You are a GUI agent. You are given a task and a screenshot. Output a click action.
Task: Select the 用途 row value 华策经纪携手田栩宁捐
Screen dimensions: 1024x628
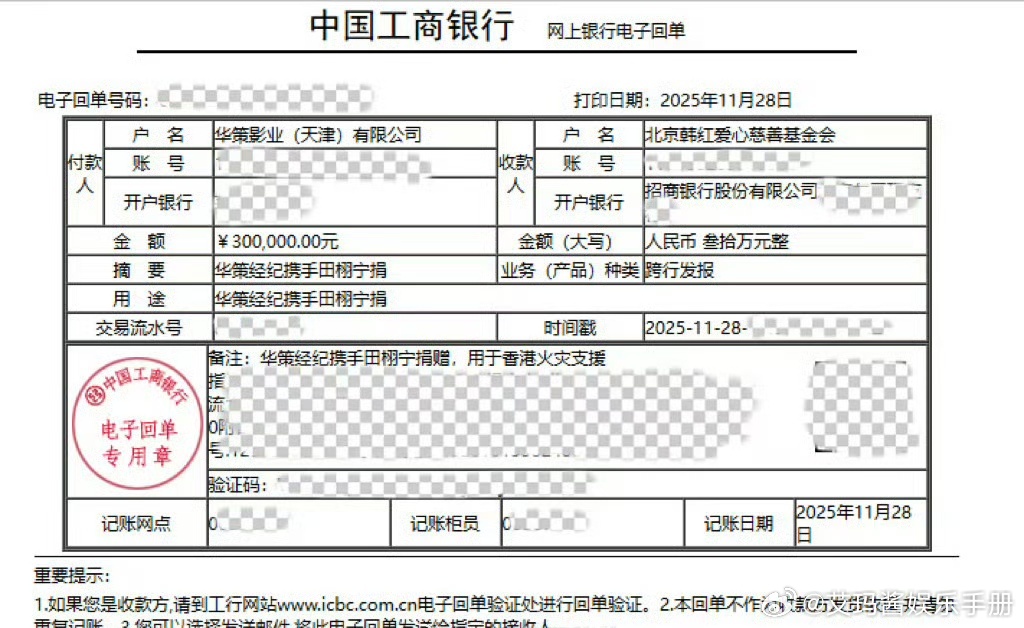(300, 299)
